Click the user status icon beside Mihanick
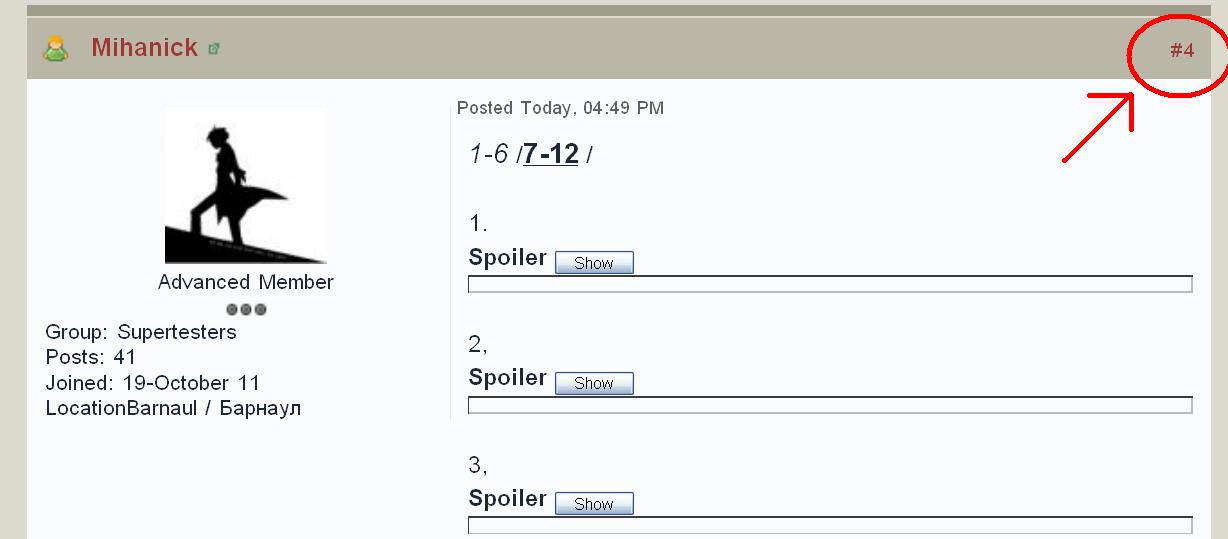The width and height of the screenshot is (1228, 539). point(55,48)
